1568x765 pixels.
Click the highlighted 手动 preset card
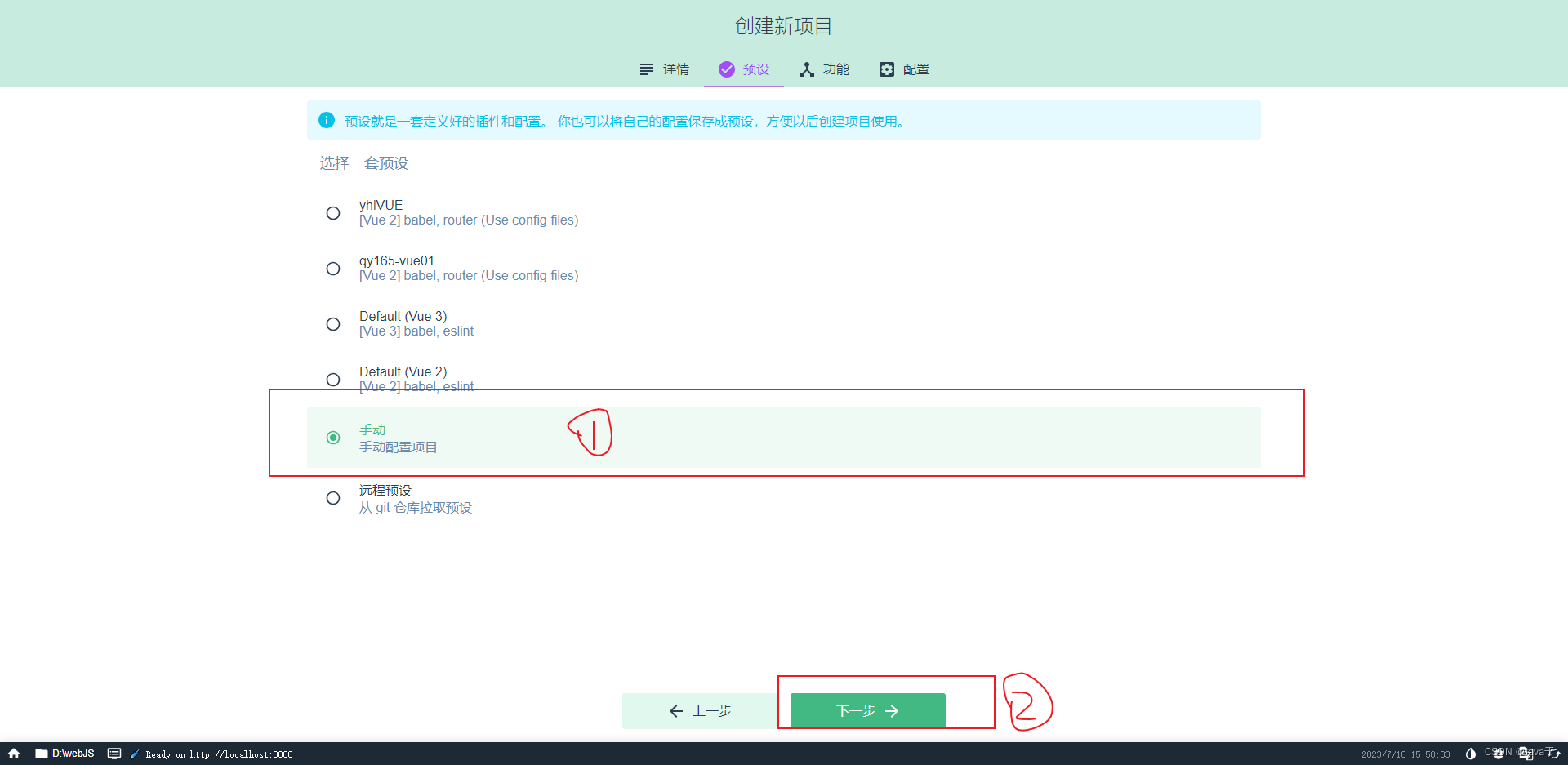point(735,438)
